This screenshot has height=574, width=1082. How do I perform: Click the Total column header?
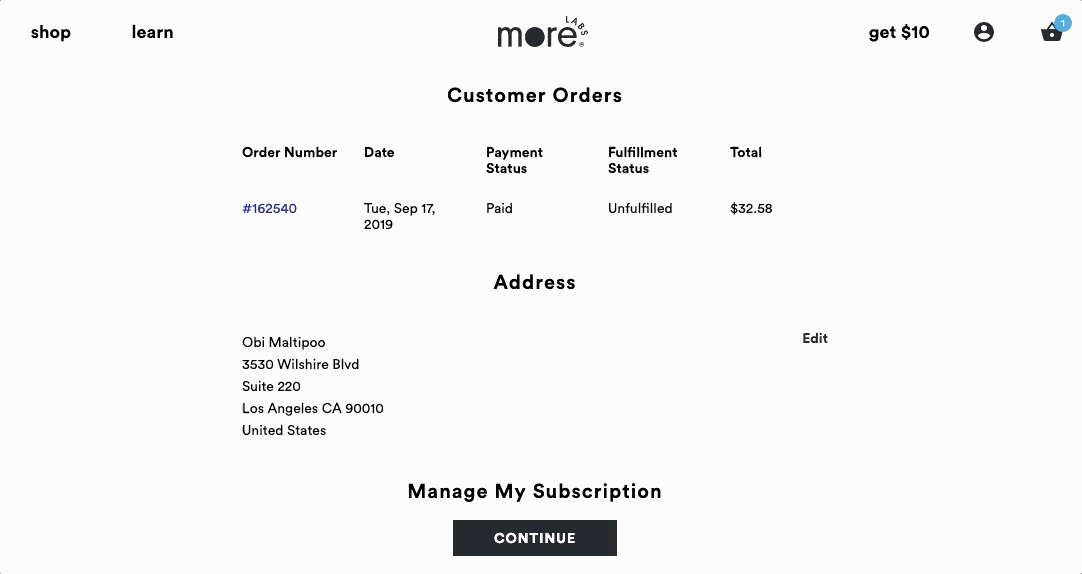pyautogui.click(x=746, y=153)
